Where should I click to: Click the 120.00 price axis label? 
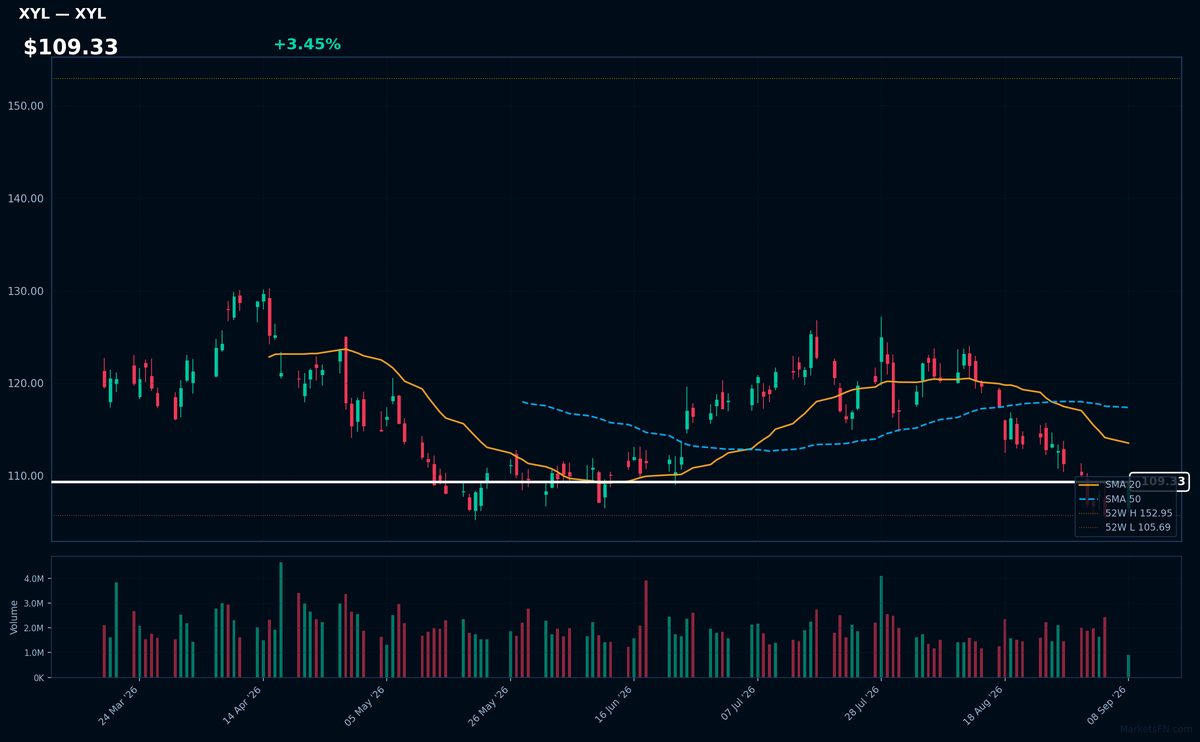pyautogui.click(x=26, y=383)
